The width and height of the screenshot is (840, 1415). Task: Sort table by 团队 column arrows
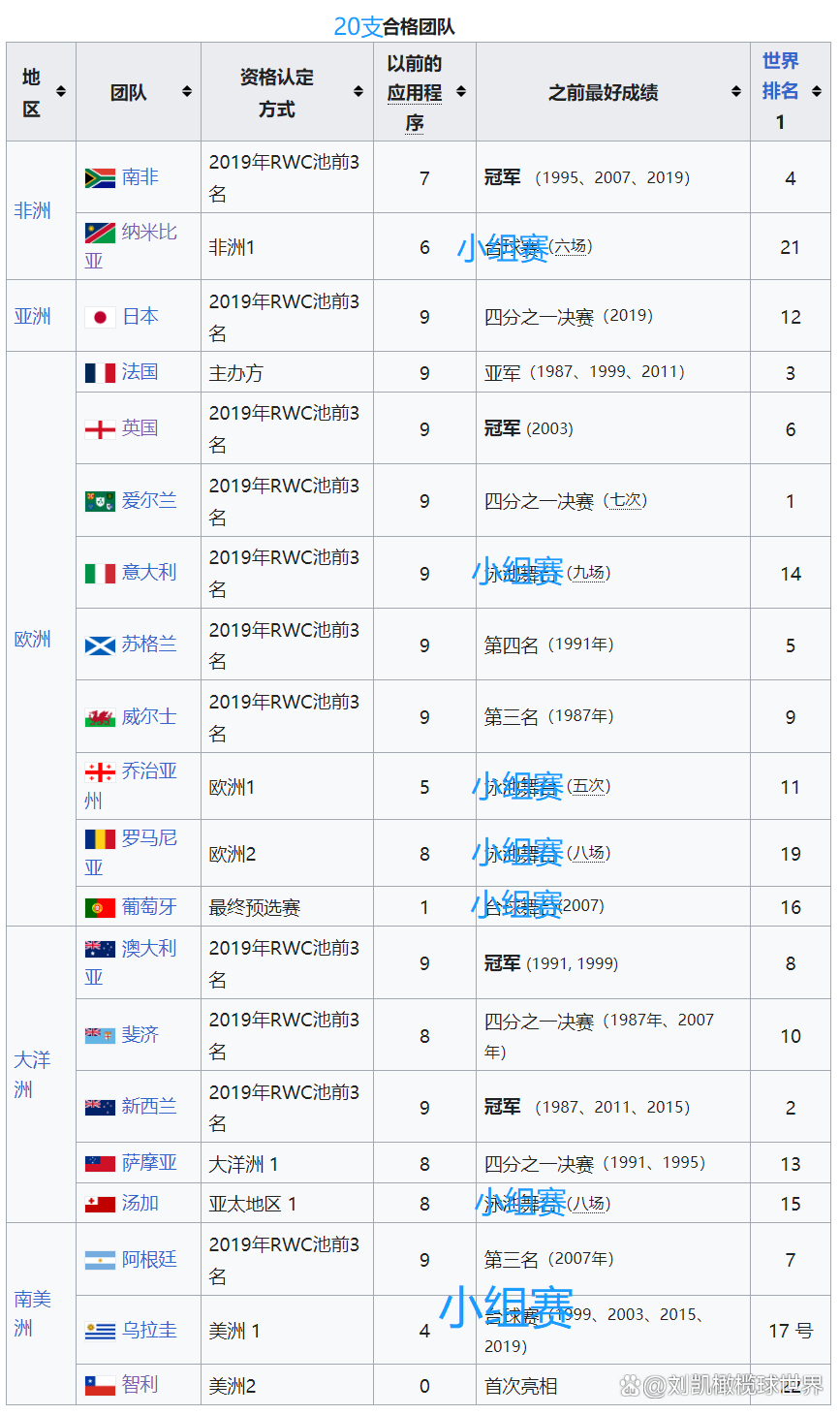point(187,92)
